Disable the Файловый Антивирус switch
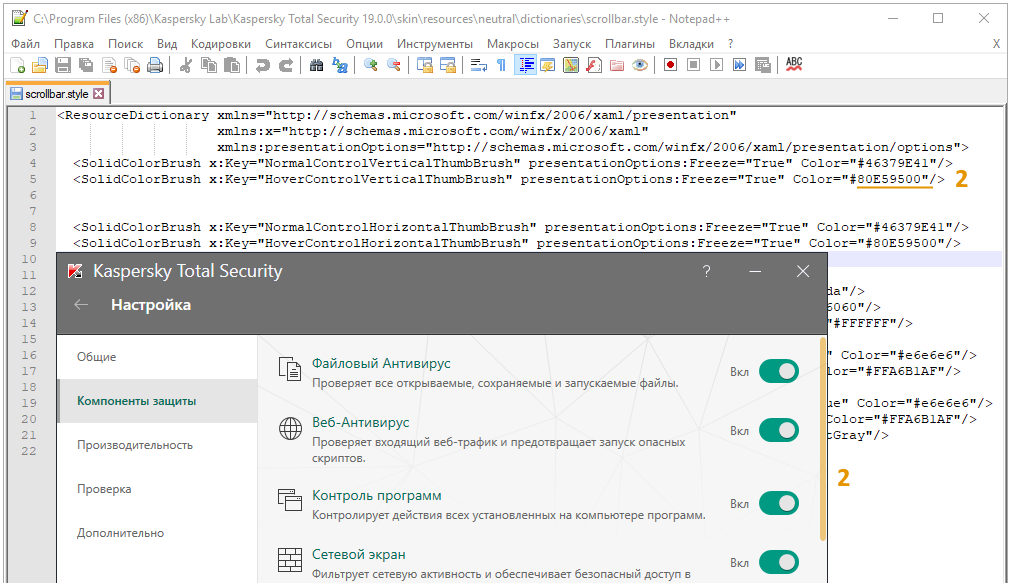Viewport: 1012px width, 583px height. point(779,372)
